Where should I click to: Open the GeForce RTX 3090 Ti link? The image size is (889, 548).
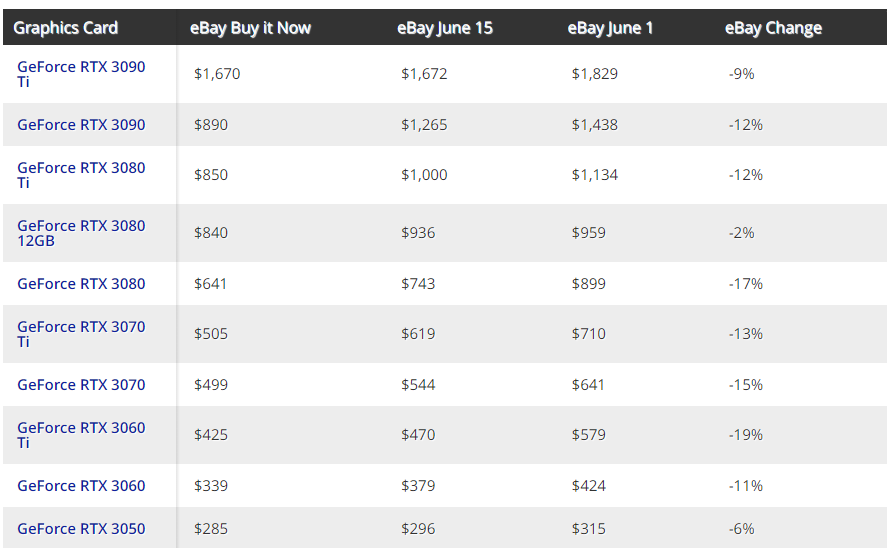[x=81, y=74]
